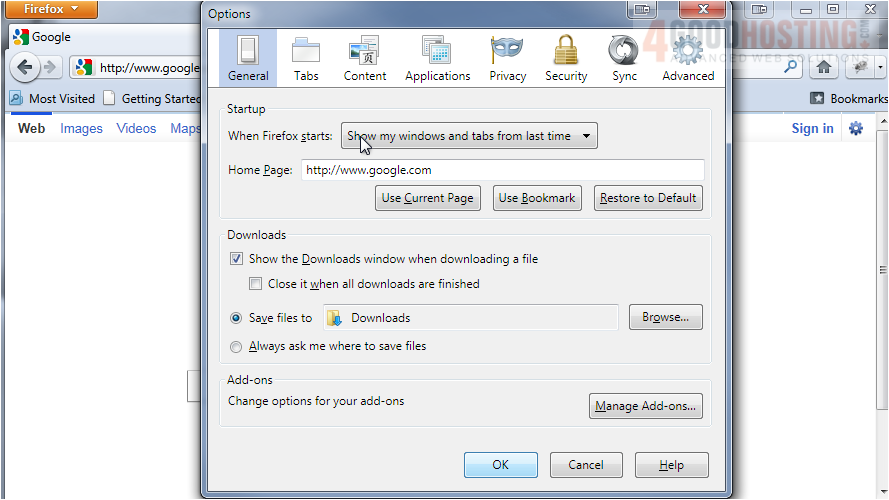Click the browser Back arrow button
The image size is (889, 500).
point(25,68)
